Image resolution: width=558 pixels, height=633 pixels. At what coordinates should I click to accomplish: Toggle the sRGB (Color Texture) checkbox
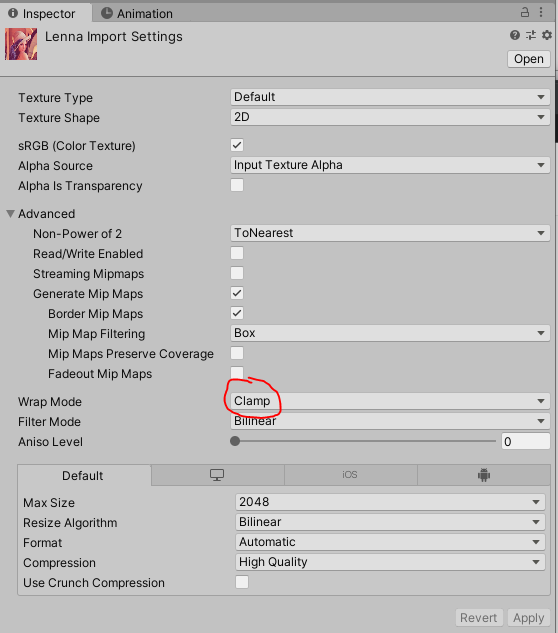click(237, 145)
